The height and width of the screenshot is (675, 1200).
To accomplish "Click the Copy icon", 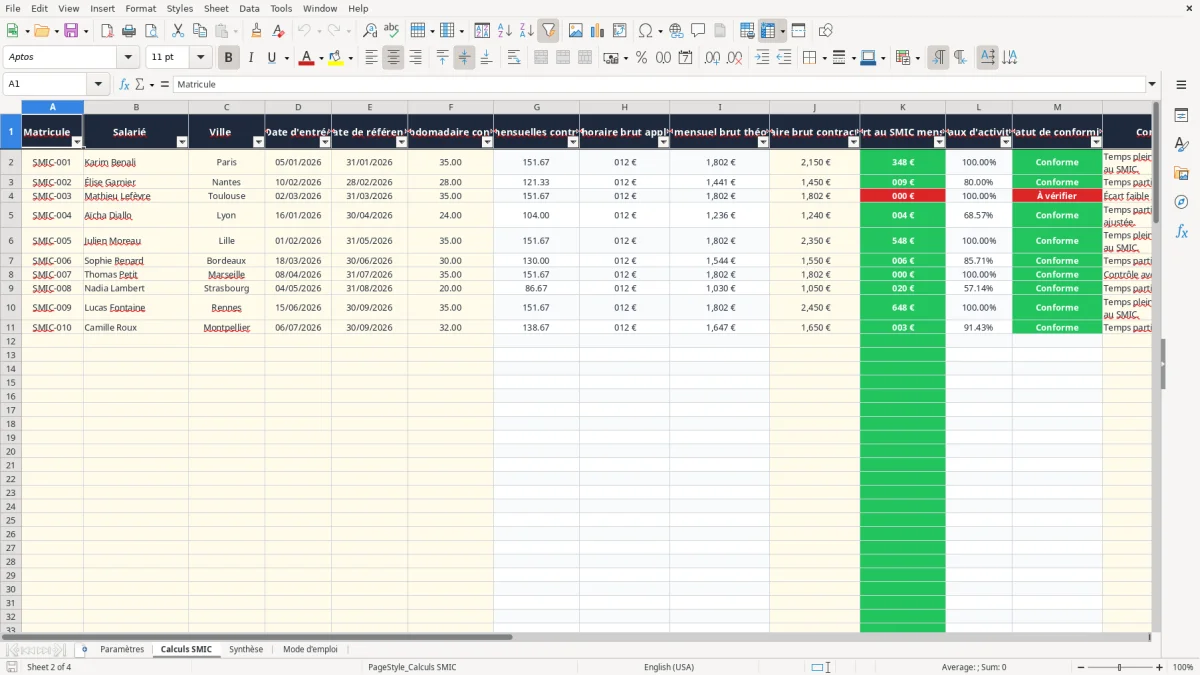I will pyautogui.click(x=200, y=31).
